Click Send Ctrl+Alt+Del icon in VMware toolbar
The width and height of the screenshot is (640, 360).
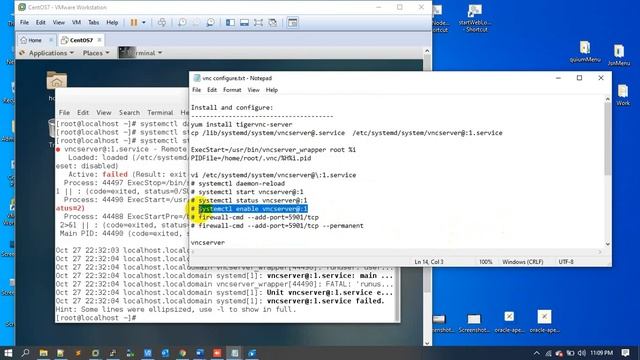(x=162, y=22)
